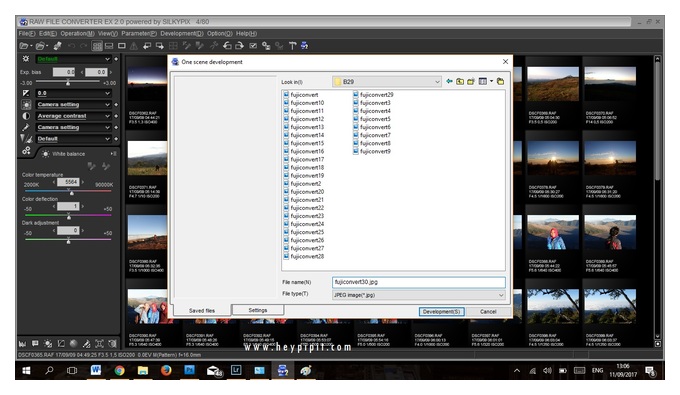The height and width of the screenshot is (395, 680).
Task: Adjust the Color temperature slider
Action: click(68, 191)
